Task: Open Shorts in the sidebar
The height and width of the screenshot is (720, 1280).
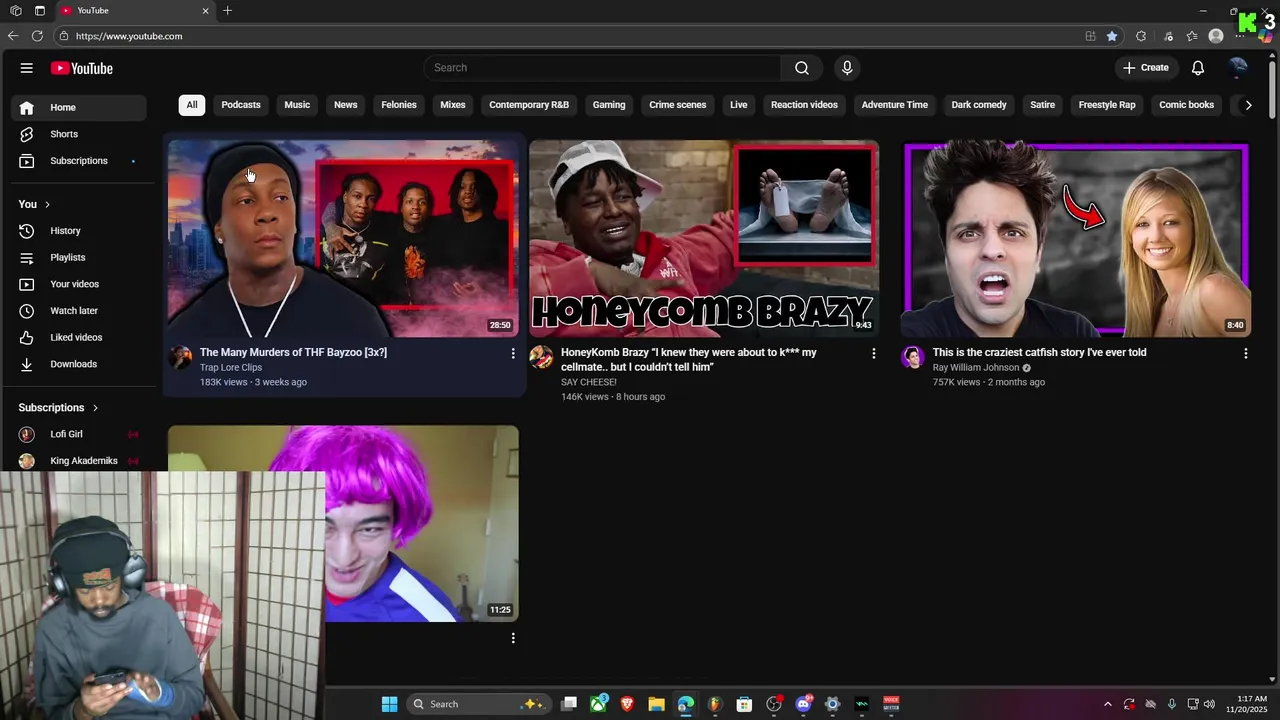Action: [79, 134]
